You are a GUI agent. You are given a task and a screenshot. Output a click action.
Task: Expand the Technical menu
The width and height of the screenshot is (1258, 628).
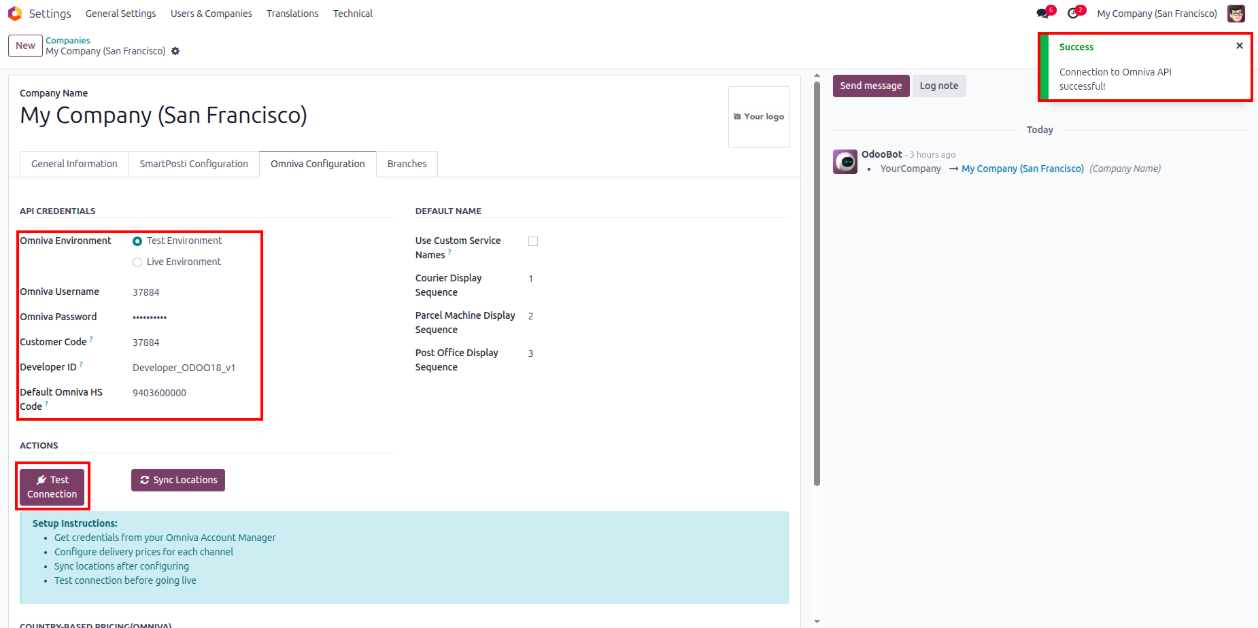(x=352, y=14)
